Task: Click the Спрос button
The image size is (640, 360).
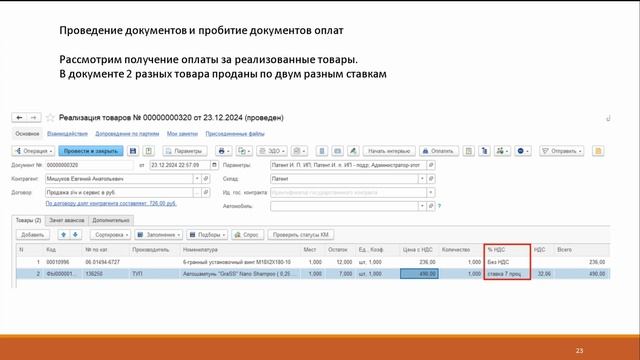Action: coord(247,235)
